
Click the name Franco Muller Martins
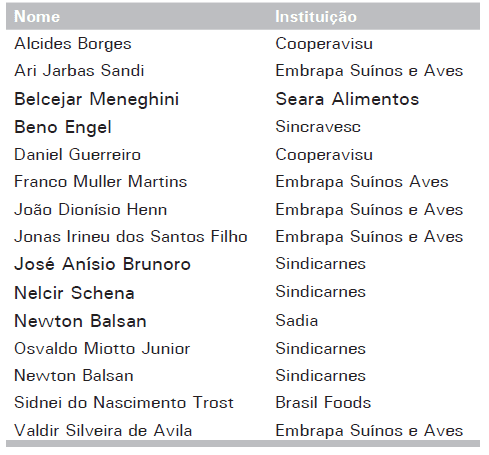pyautogui.click(x=101, y=182)
